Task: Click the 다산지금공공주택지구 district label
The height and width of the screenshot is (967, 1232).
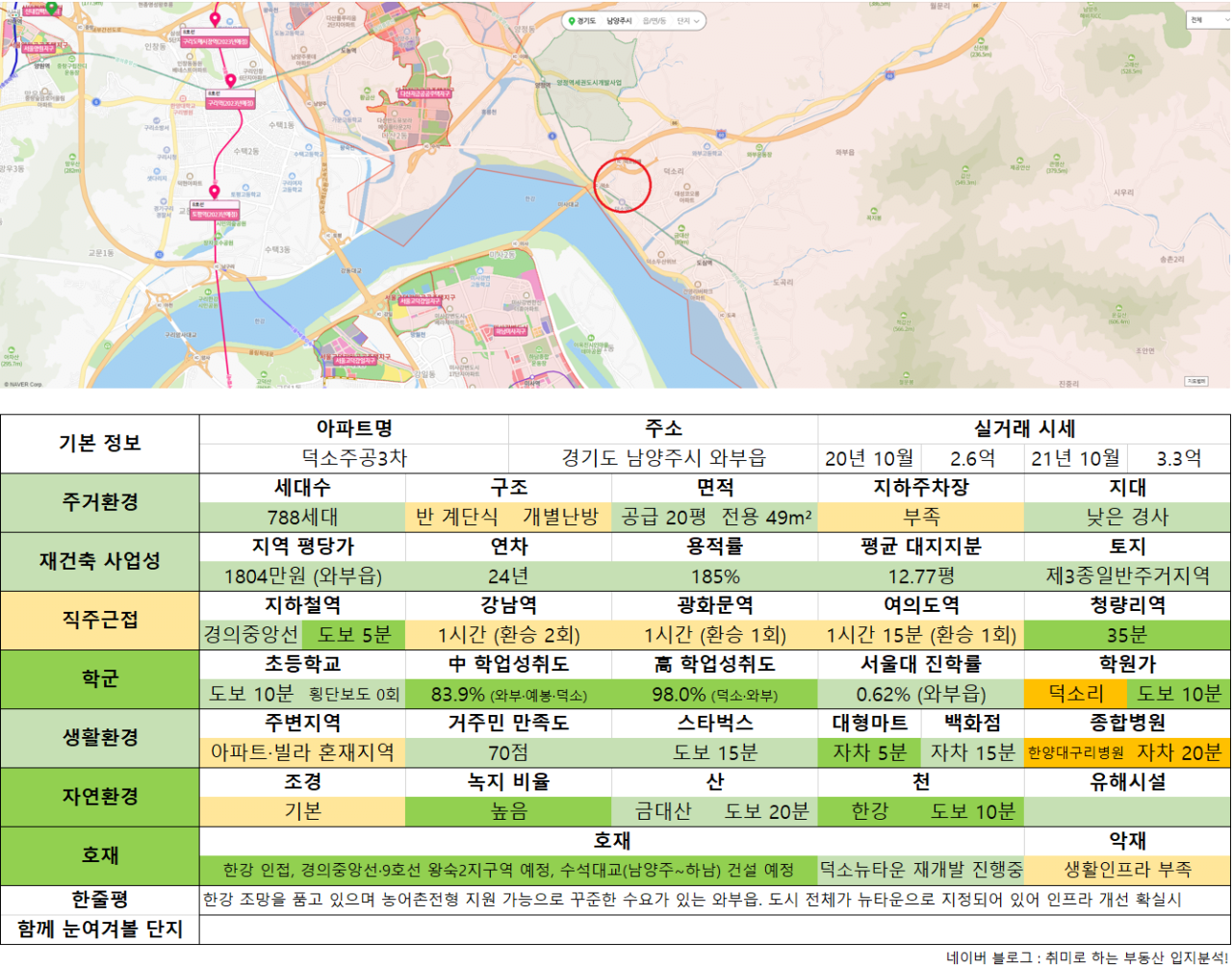Action: tap(424, 94)
